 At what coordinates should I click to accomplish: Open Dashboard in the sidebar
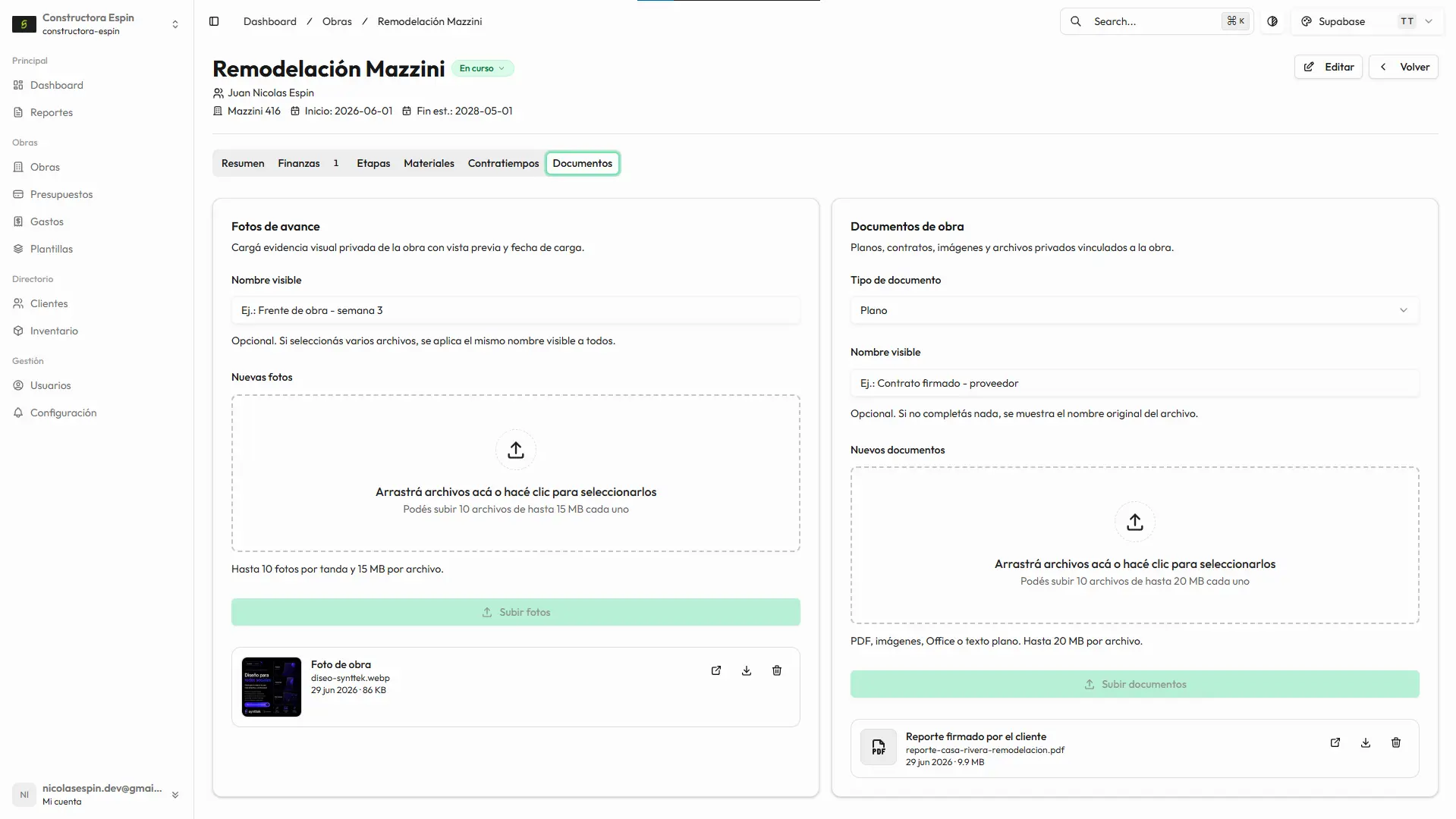tap(57, 85)
